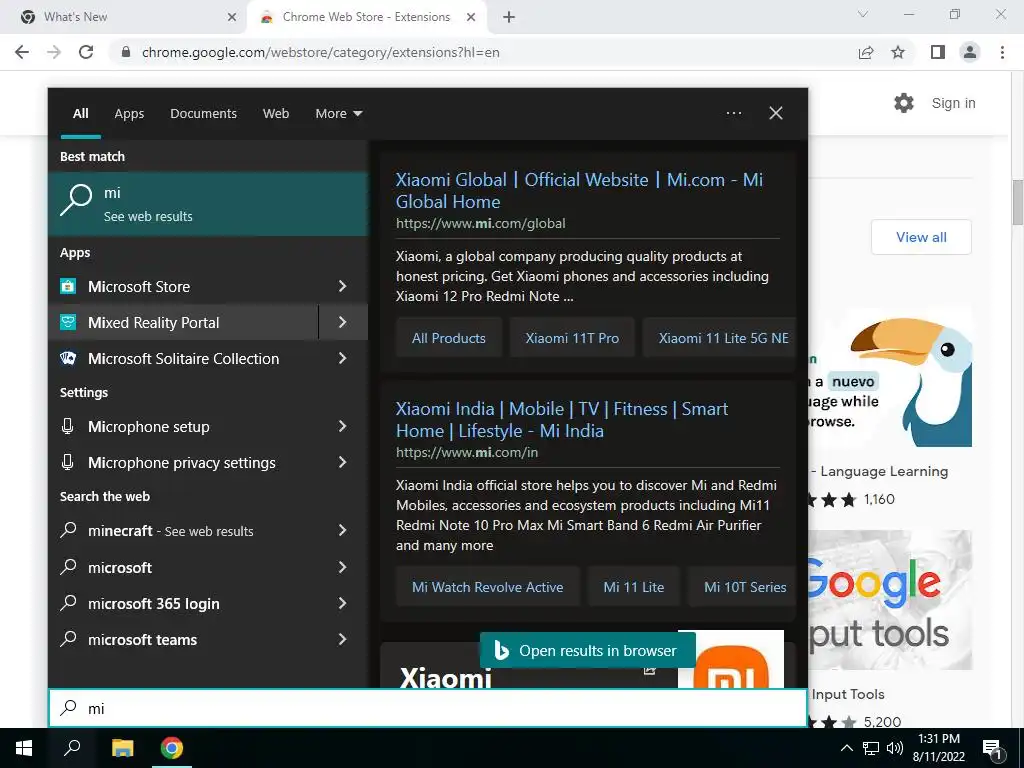The width and height of the screenshot is (1024, 768).
Task: Click the Chrome address bar URL
Action: click(321, 52)
